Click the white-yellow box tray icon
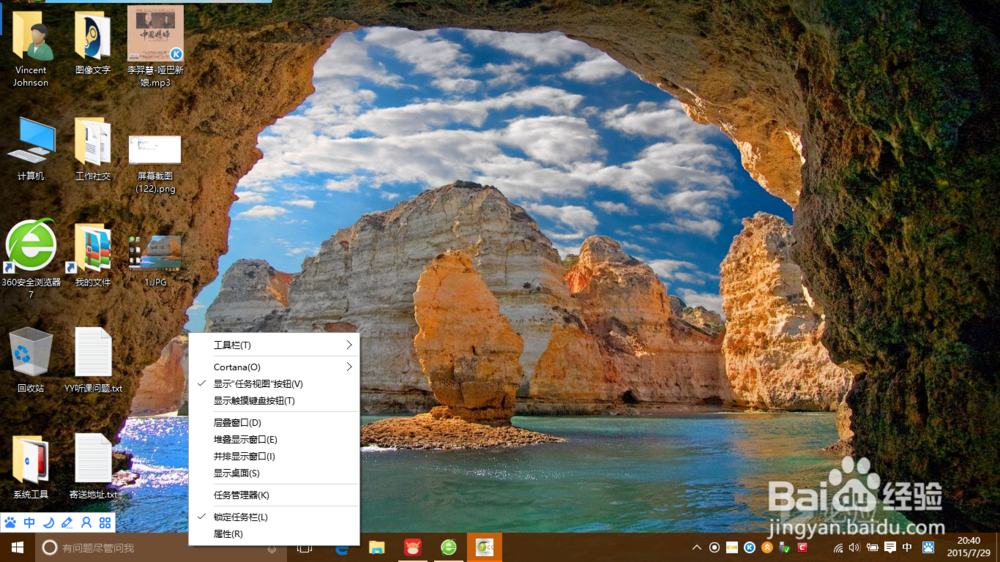This screenshot has width=1000, height=562. [732, 547]
